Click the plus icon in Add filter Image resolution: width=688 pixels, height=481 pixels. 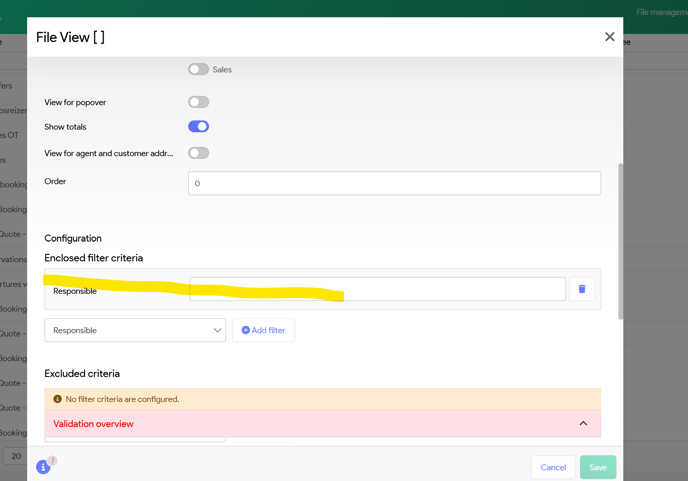(x=246, y=330)
